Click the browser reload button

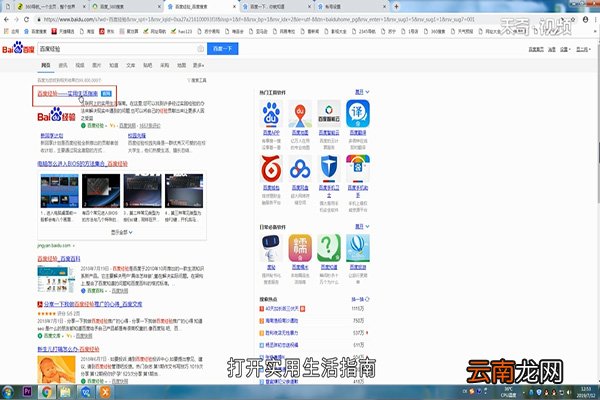coord(26,19)
